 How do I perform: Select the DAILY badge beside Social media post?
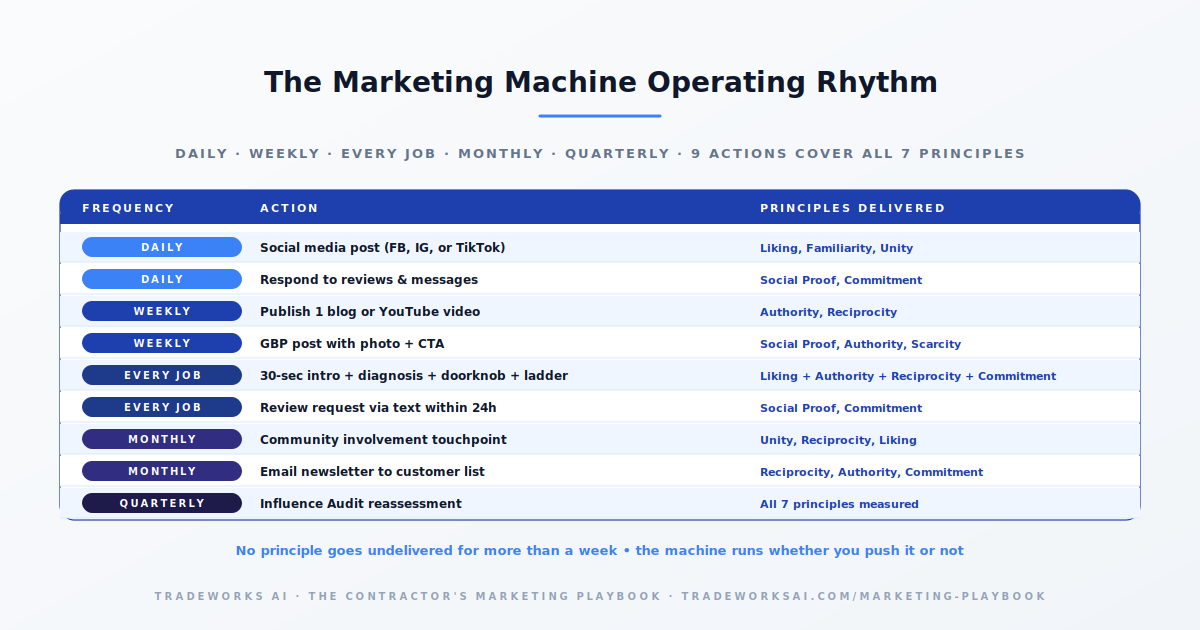coord(162,247)
